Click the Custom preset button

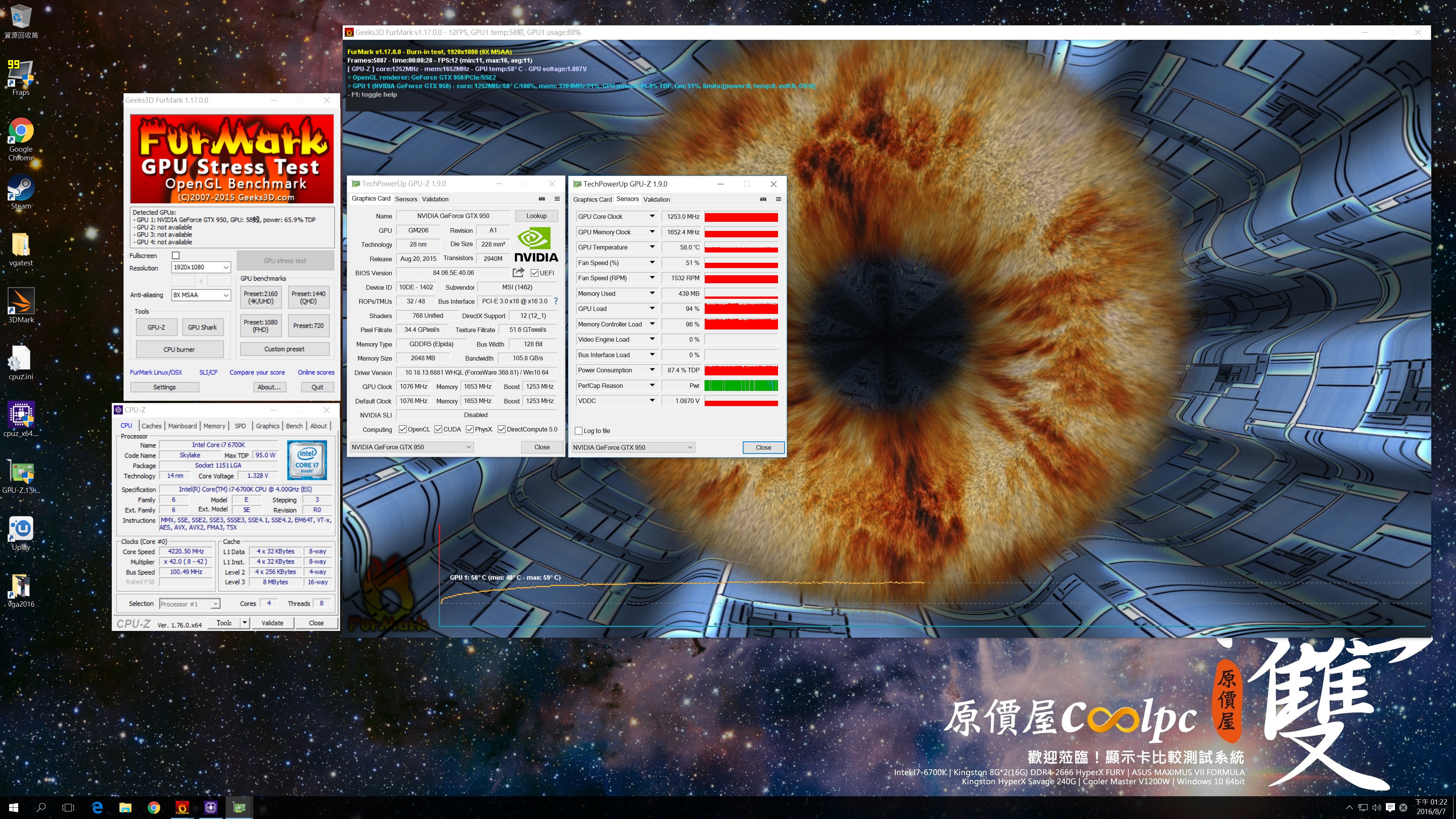[x=284, y=349]
